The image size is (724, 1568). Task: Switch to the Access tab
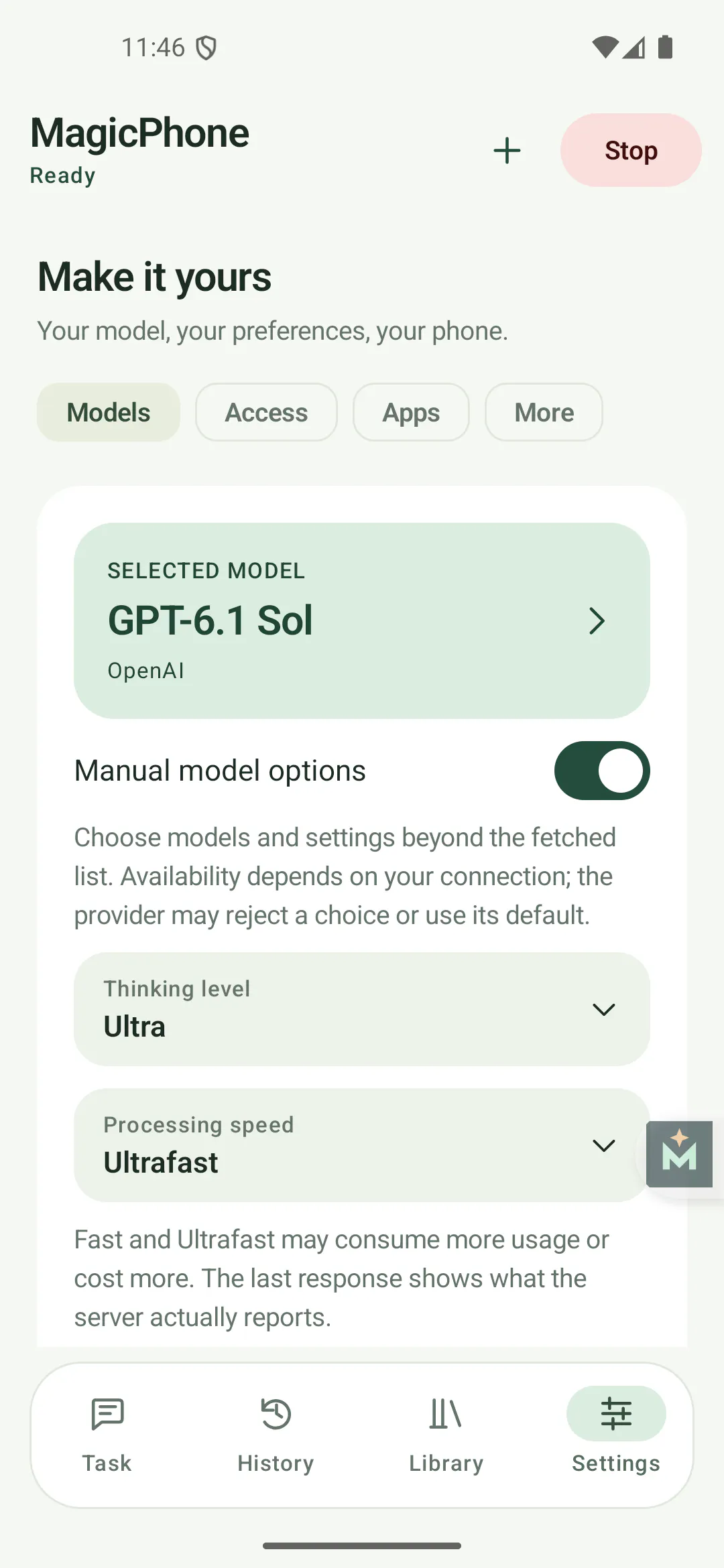pyautogui.click(x=266, y=412)
